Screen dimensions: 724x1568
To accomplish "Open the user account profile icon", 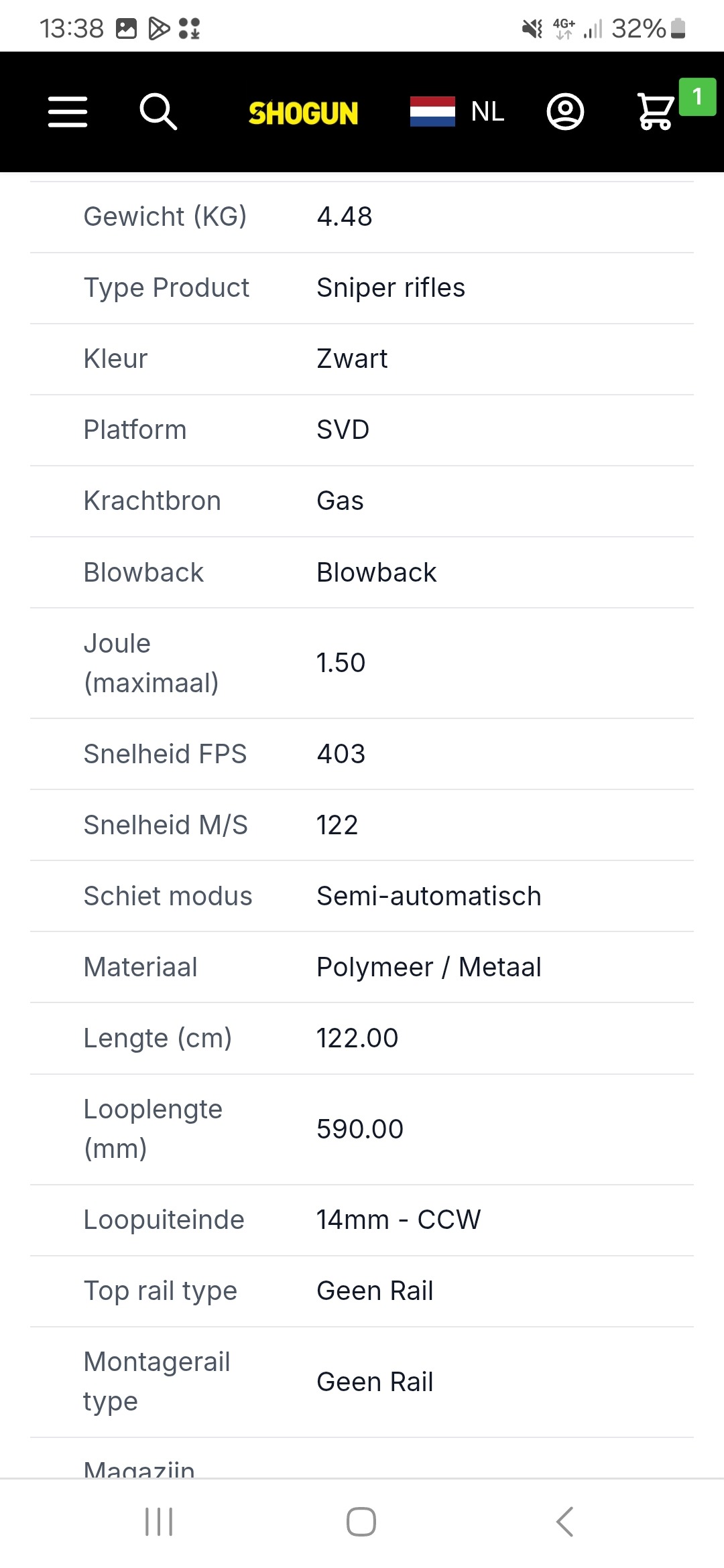I will pyautogui.click(x=565, y=111).
